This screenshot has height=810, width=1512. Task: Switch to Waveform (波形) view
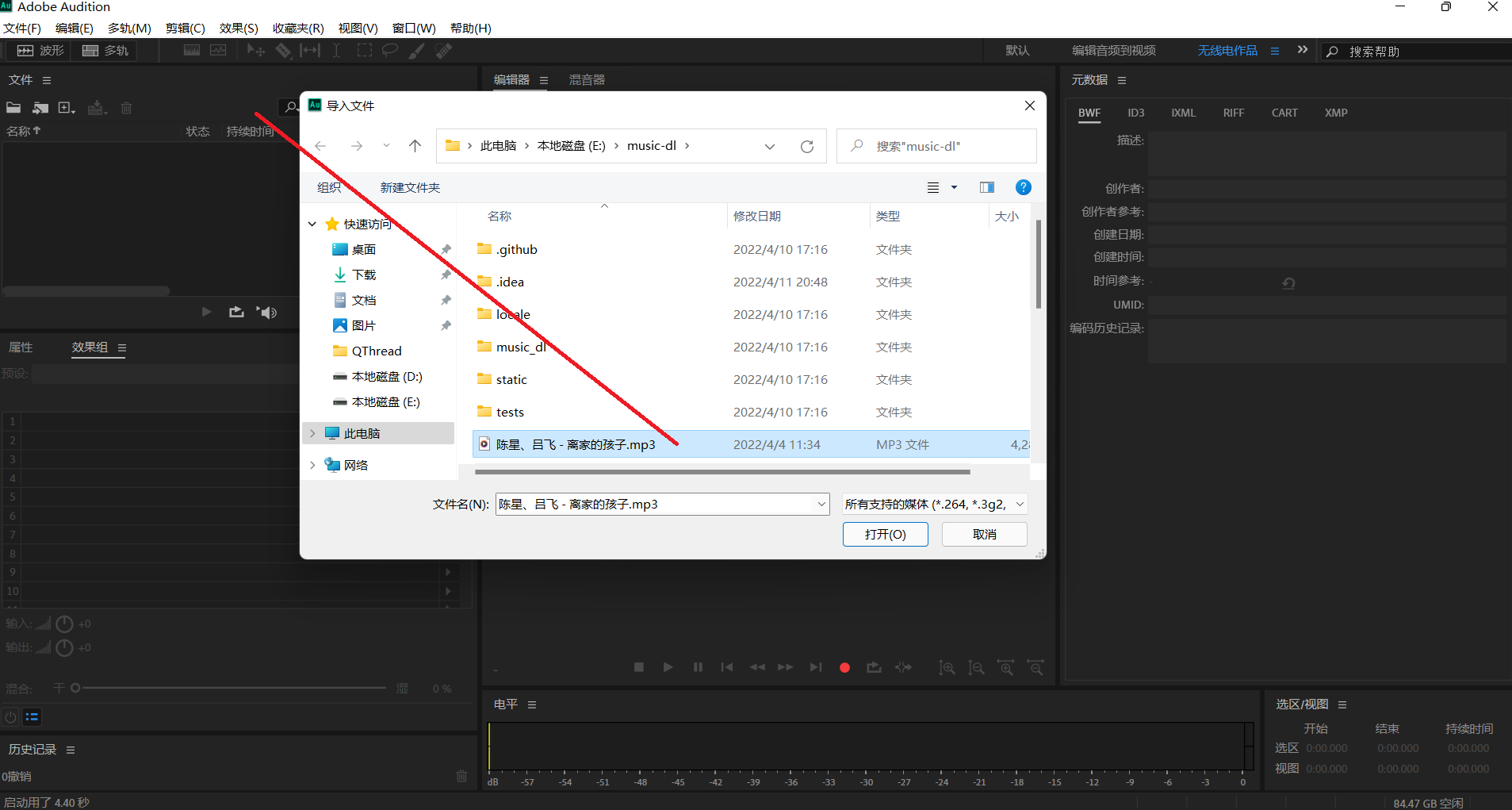click(x=40, y=51)
